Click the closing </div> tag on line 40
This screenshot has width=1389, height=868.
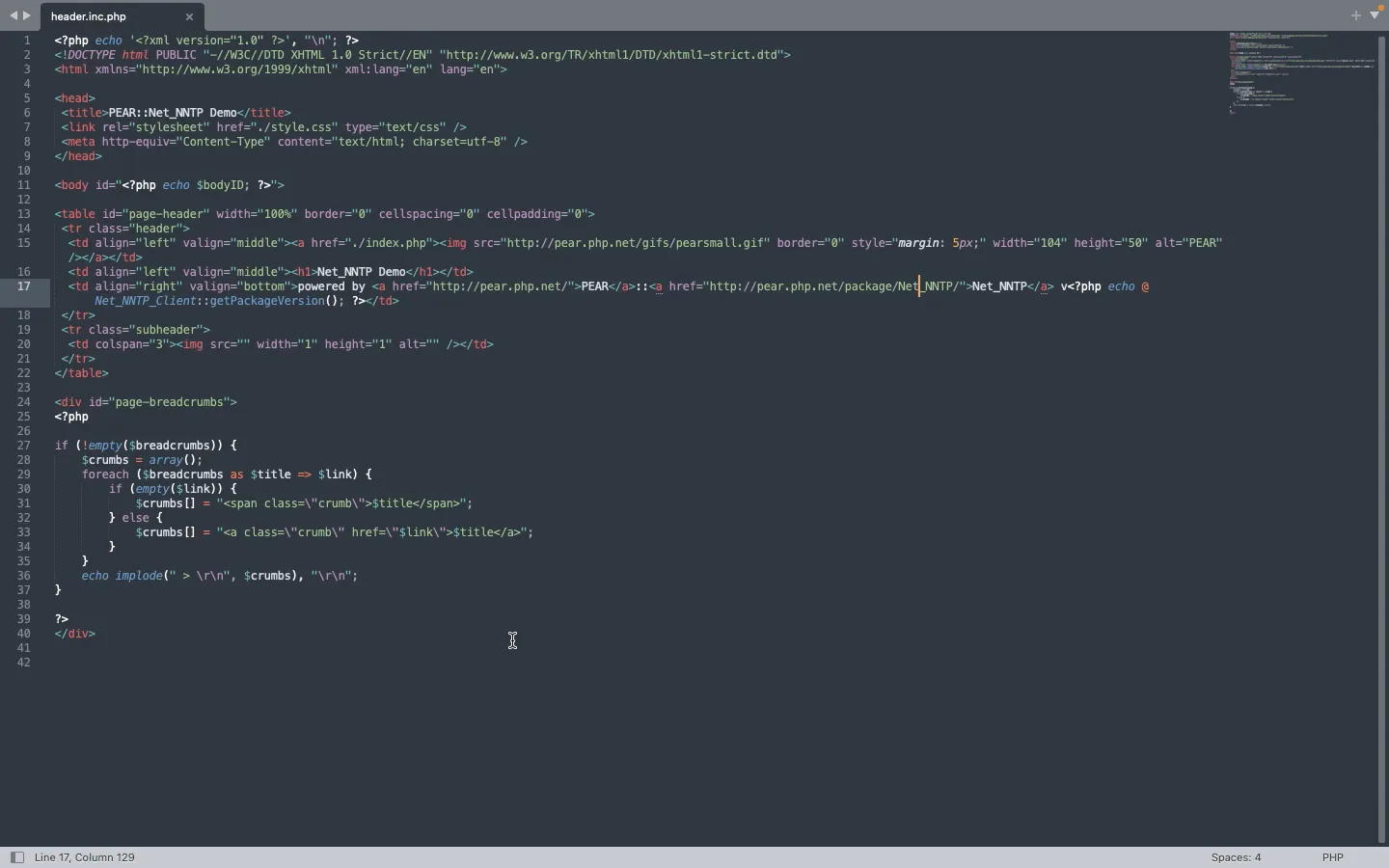[75, 634]
